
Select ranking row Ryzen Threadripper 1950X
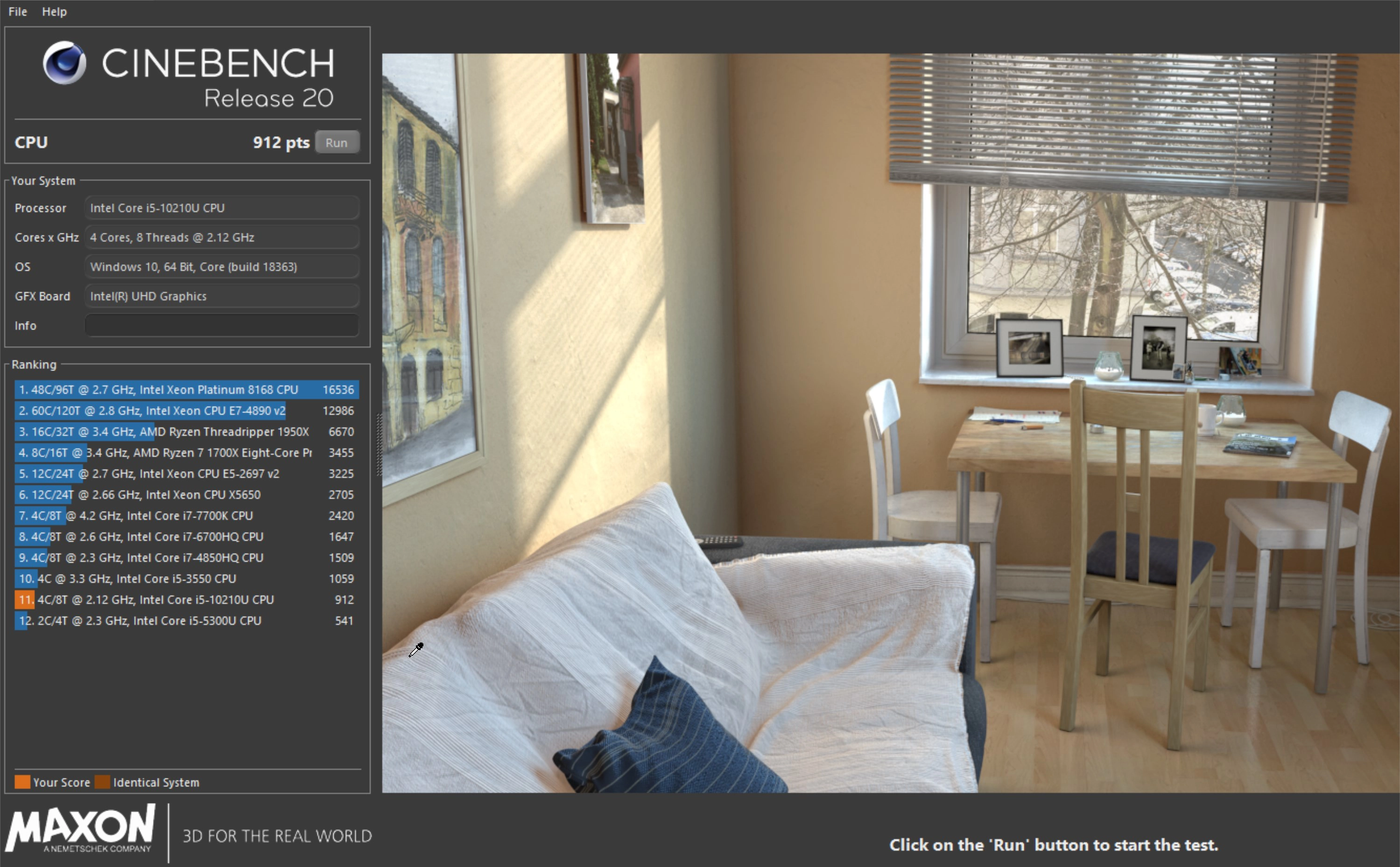[x=186, y=431]
